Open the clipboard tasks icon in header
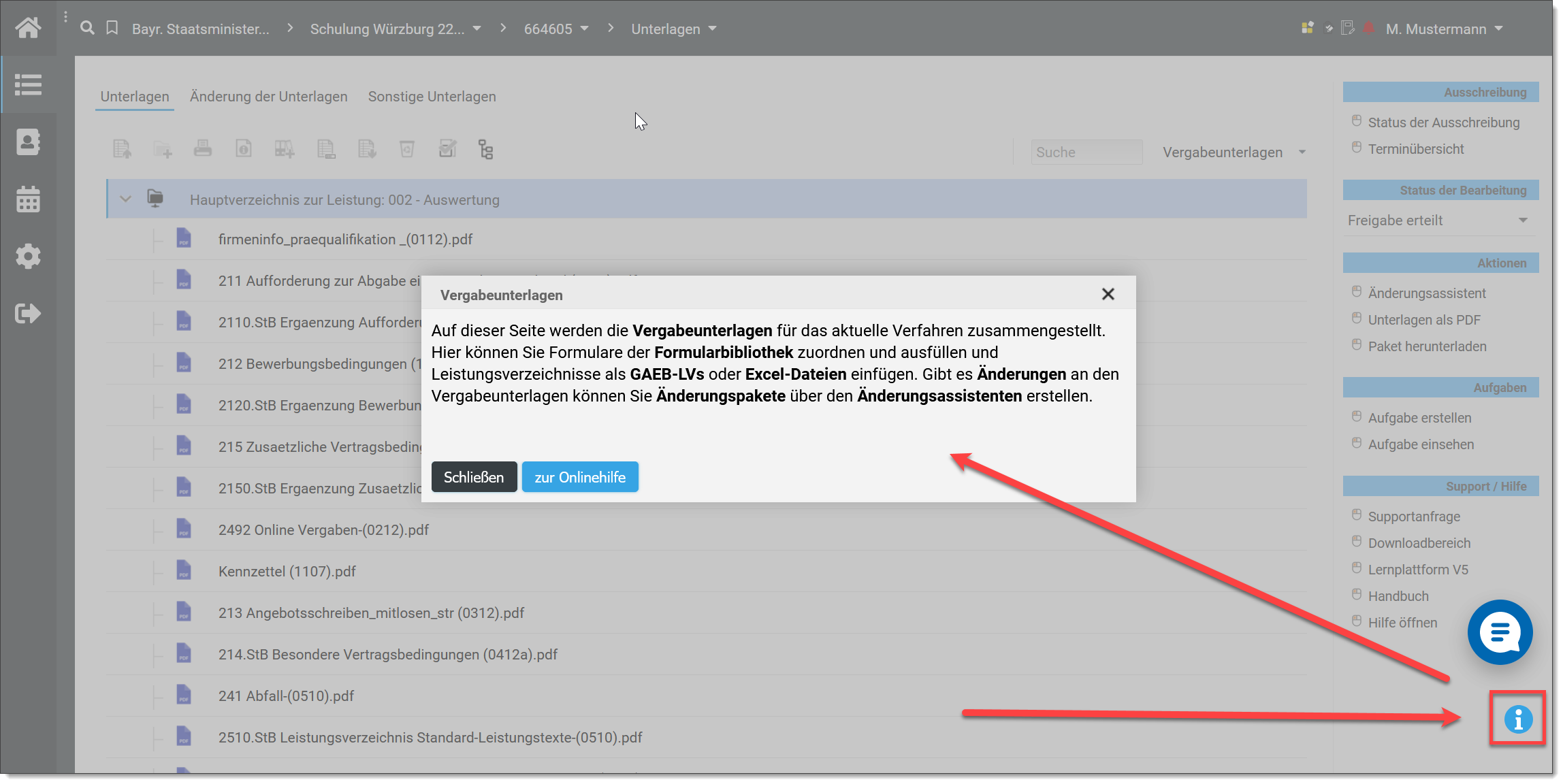 click(1328, 28)
